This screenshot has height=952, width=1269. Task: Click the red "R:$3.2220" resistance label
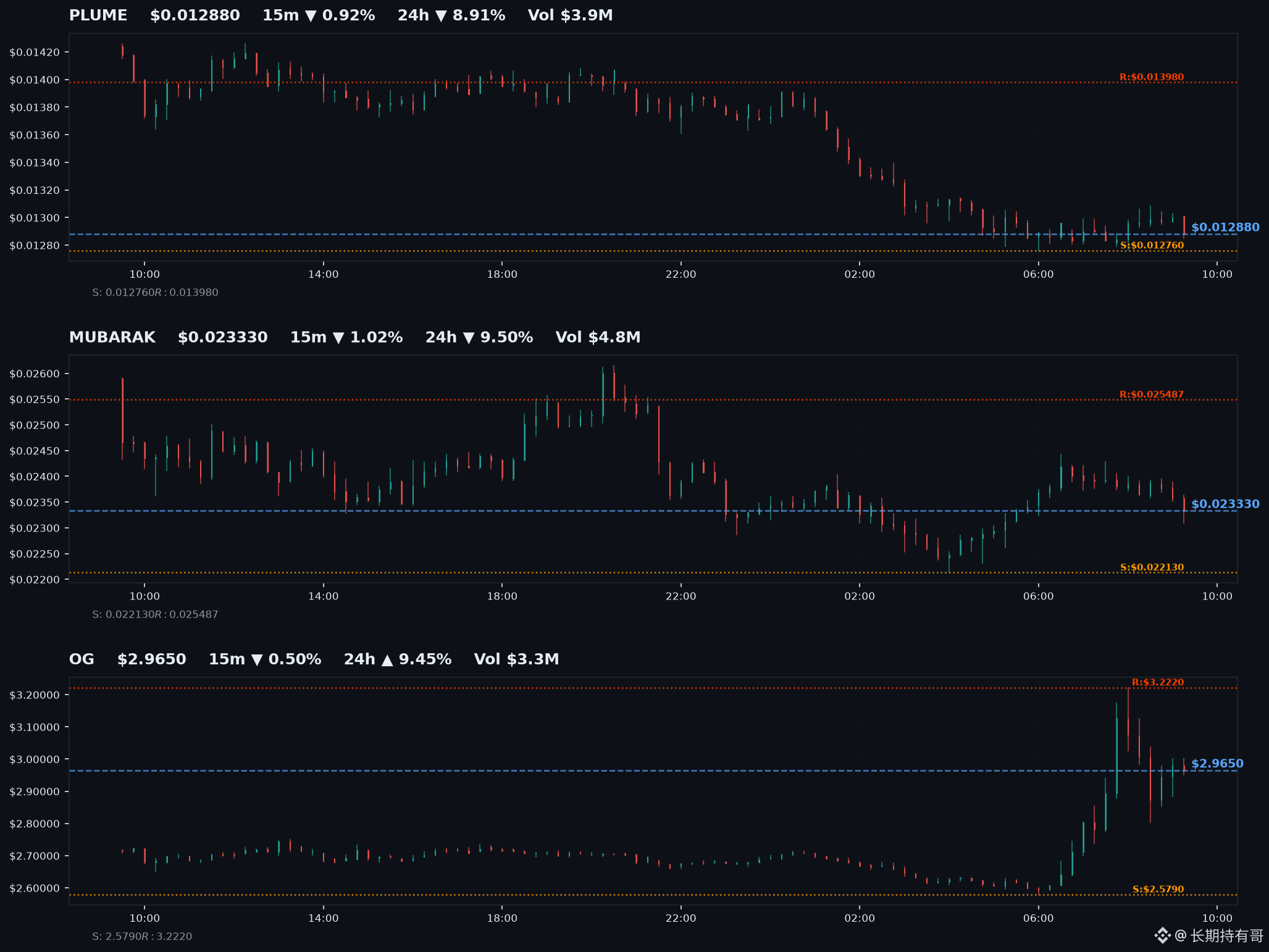tap(1158, 682)
